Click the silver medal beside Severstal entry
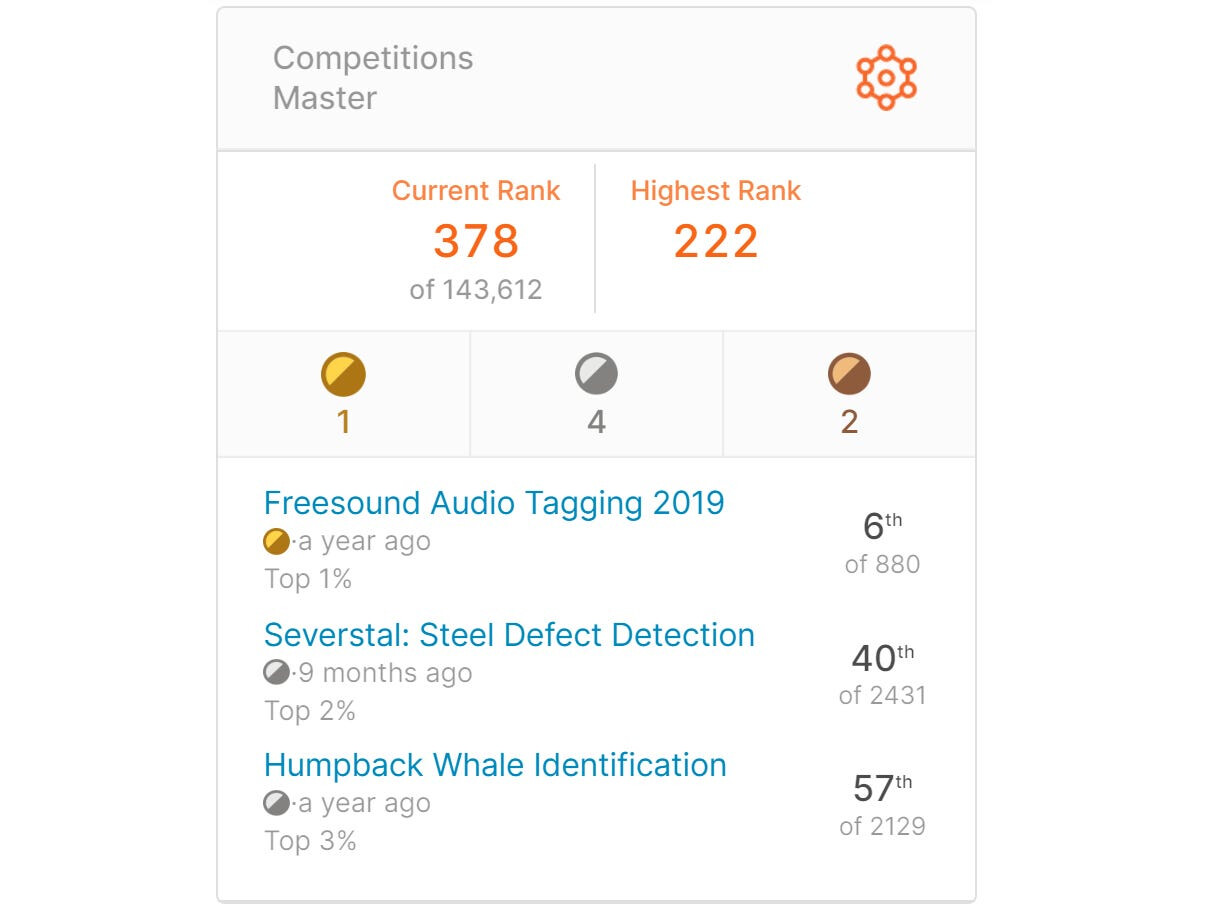1215x911 pixels. (x=276, y=673)
